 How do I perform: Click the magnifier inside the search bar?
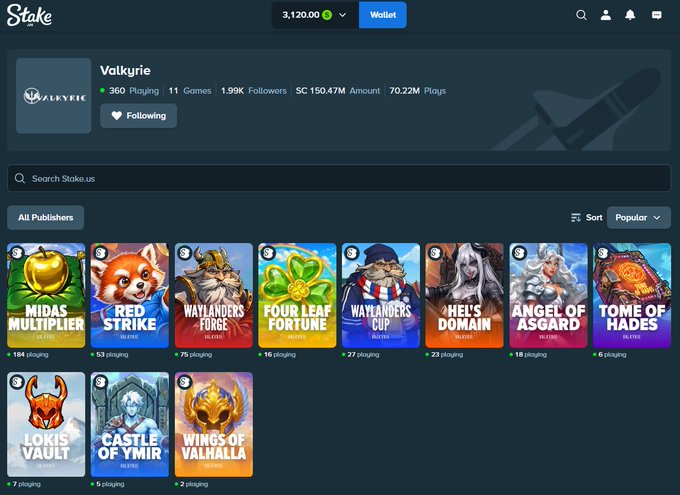(20, 178)
